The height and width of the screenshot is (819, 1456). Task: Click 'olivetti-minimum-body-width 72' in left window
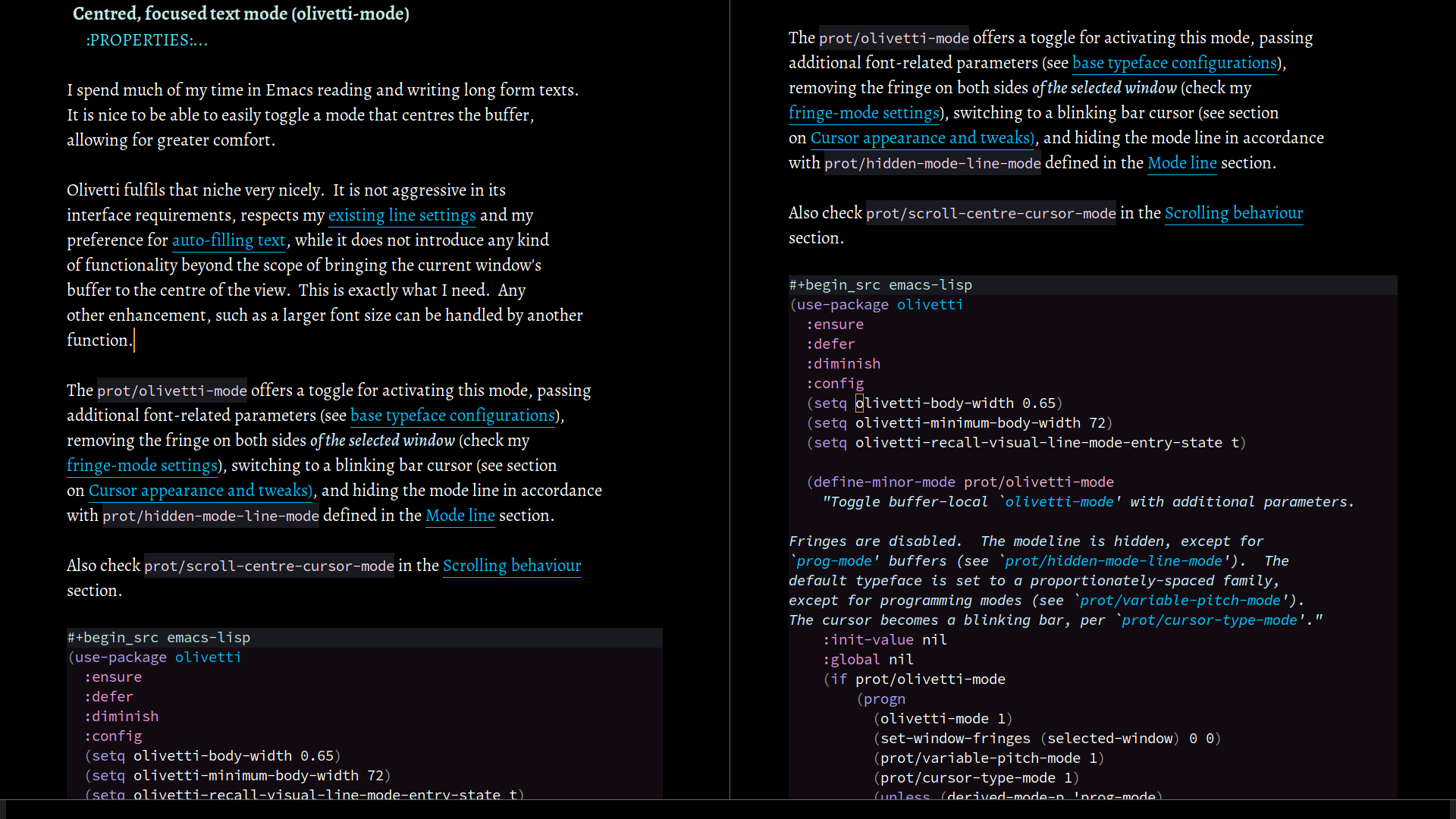[x=259, y=776]
